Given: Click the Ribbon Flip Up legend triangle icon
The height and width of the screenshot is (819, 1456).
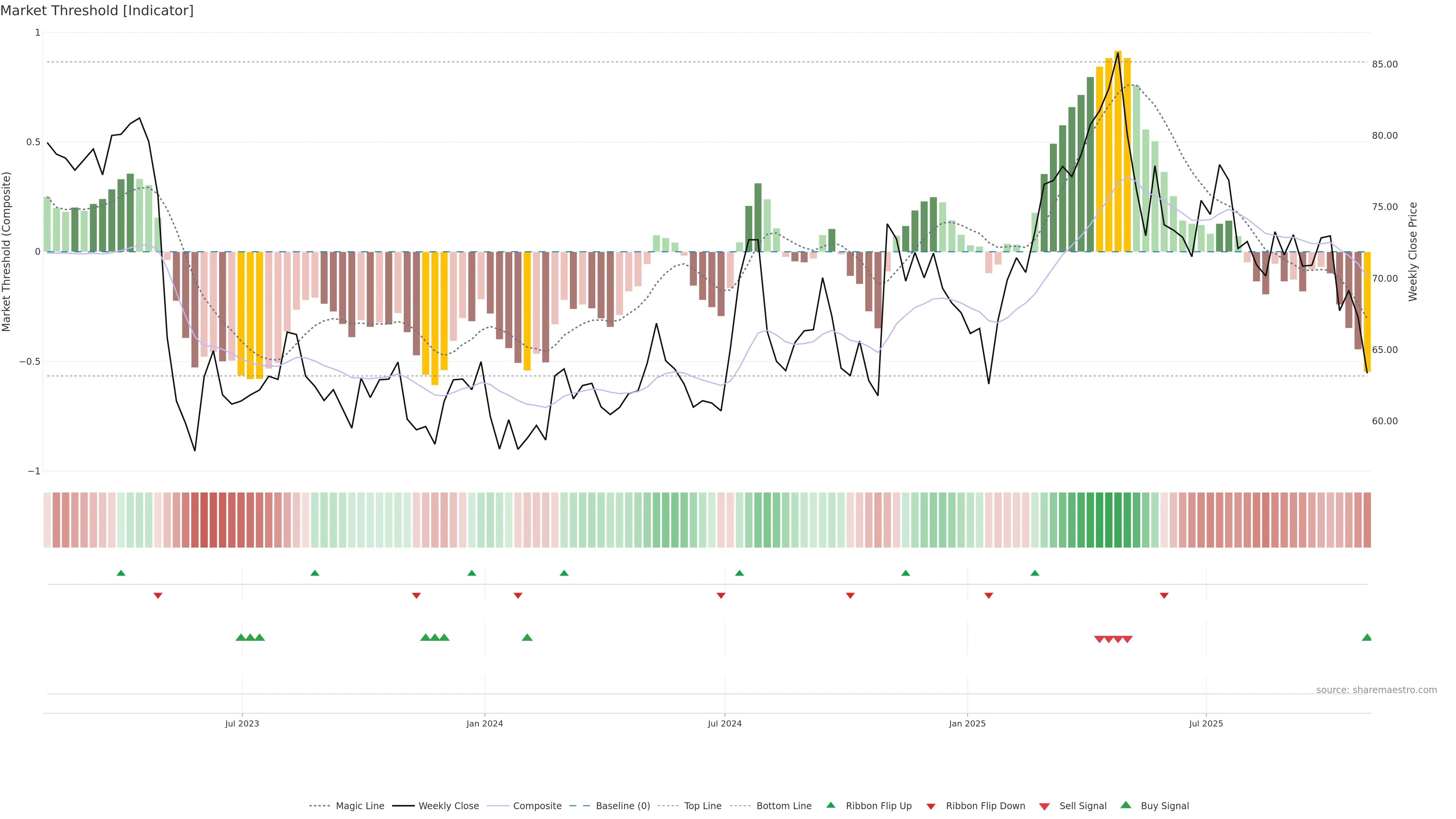Looking at the screenshot, I should coord(830,805).
